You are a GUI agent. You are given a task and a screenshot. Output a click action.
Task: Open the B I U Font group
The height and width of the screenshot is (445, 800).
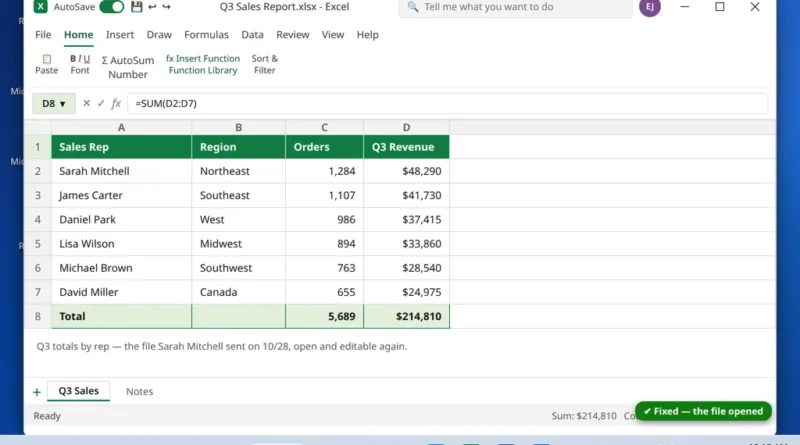[x=80, y=64]
